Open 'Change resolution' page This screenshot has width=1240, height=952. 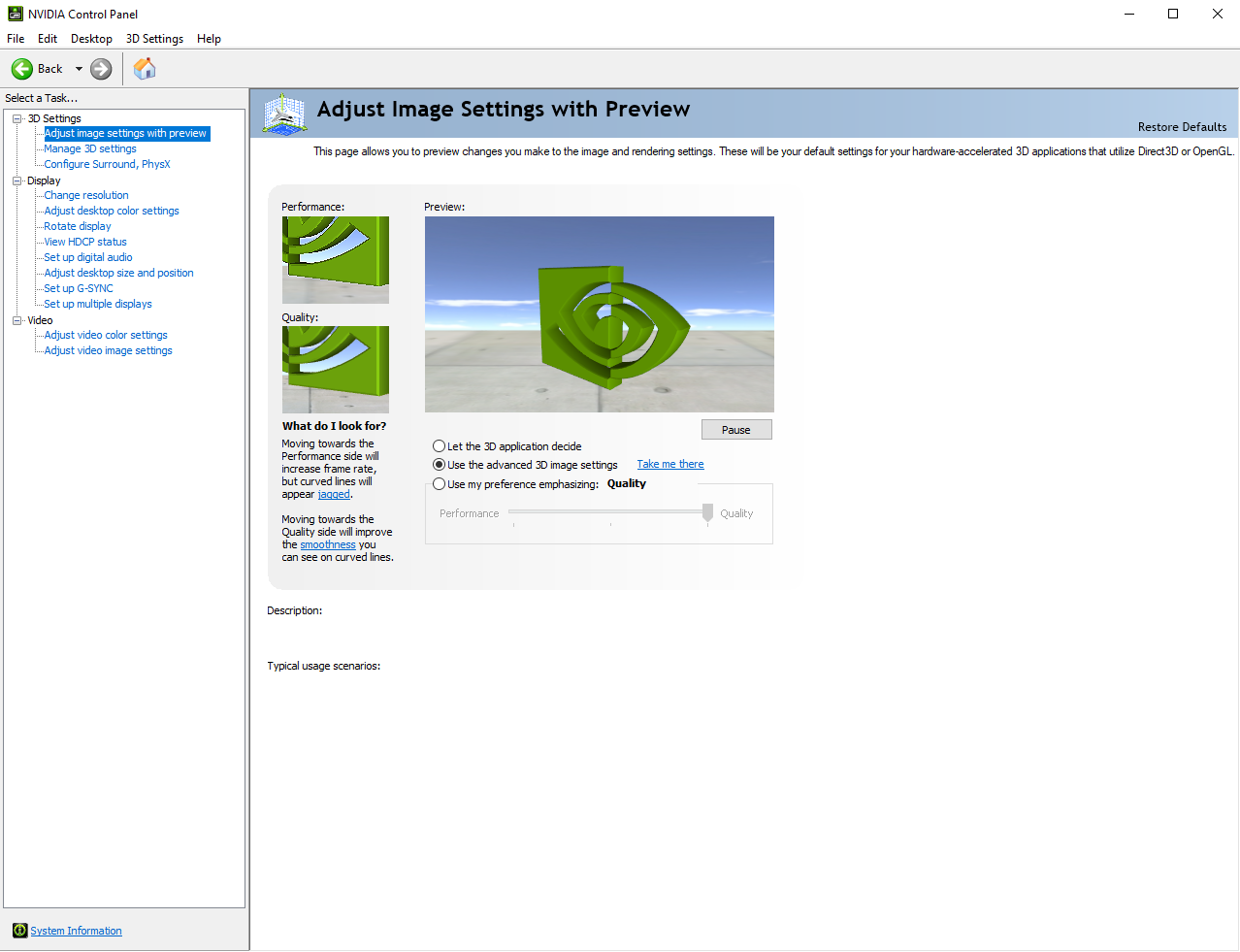[86, 195]
